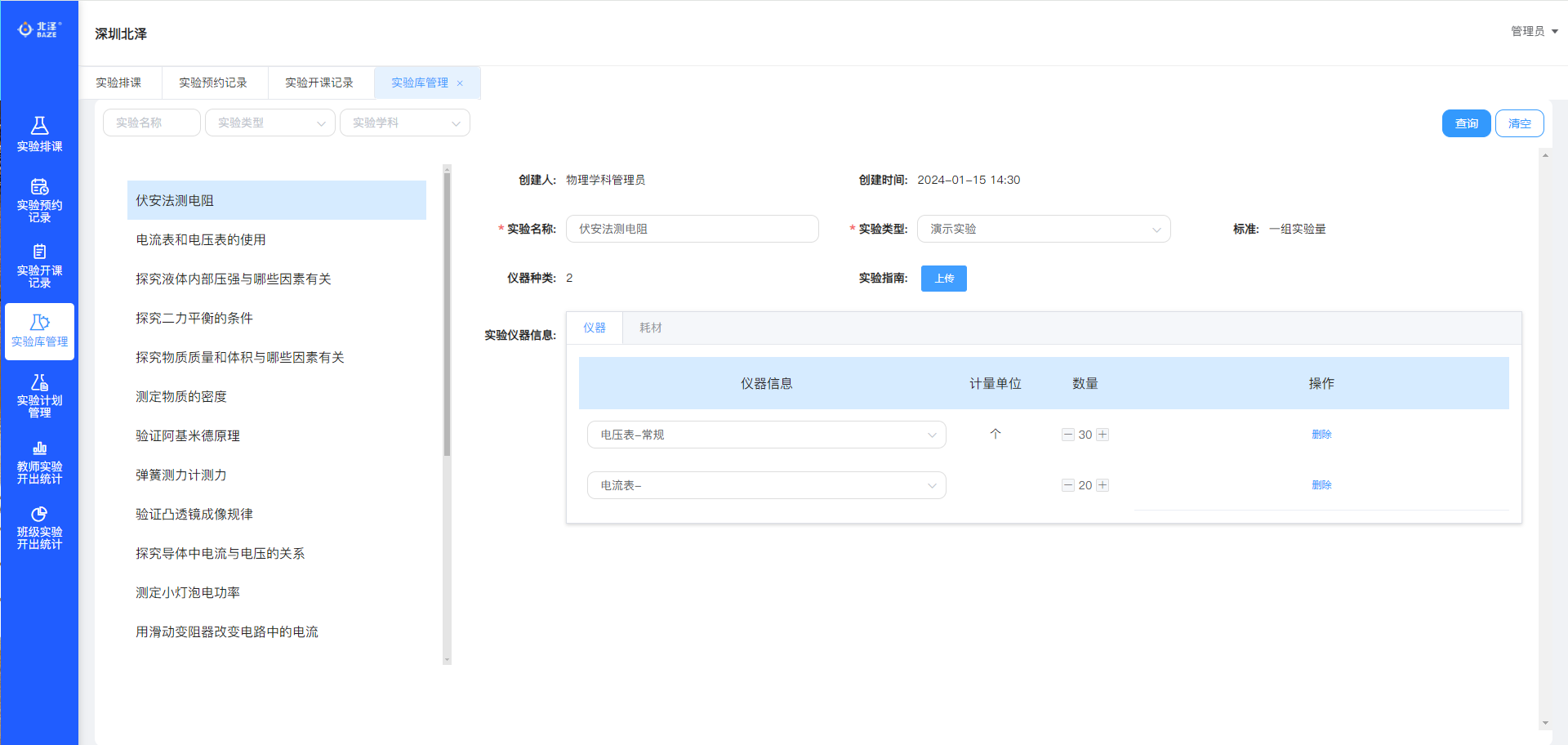Expand the 实验类型 filter dropdown
This screenshot has height=745, width=1568.
point(270,123)
